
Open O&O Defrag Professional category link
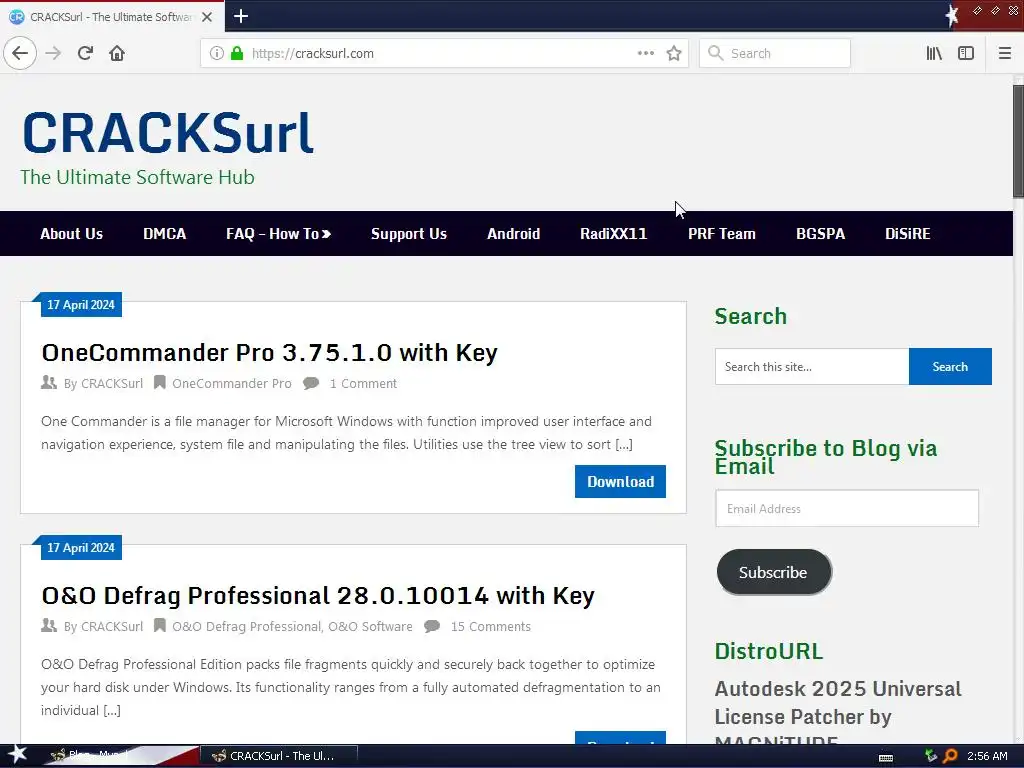246,626
